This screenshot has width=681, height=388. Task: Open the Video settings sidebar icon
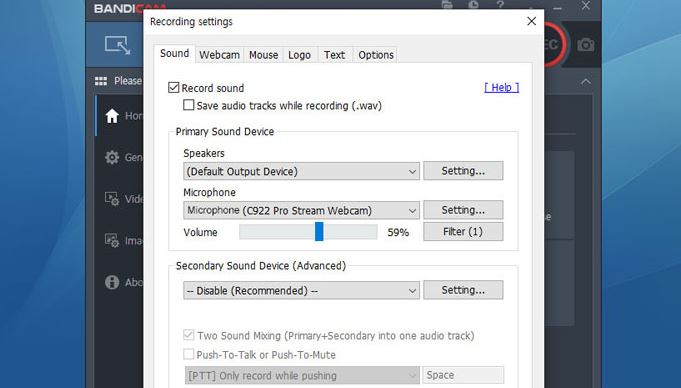tap(112, 199)
